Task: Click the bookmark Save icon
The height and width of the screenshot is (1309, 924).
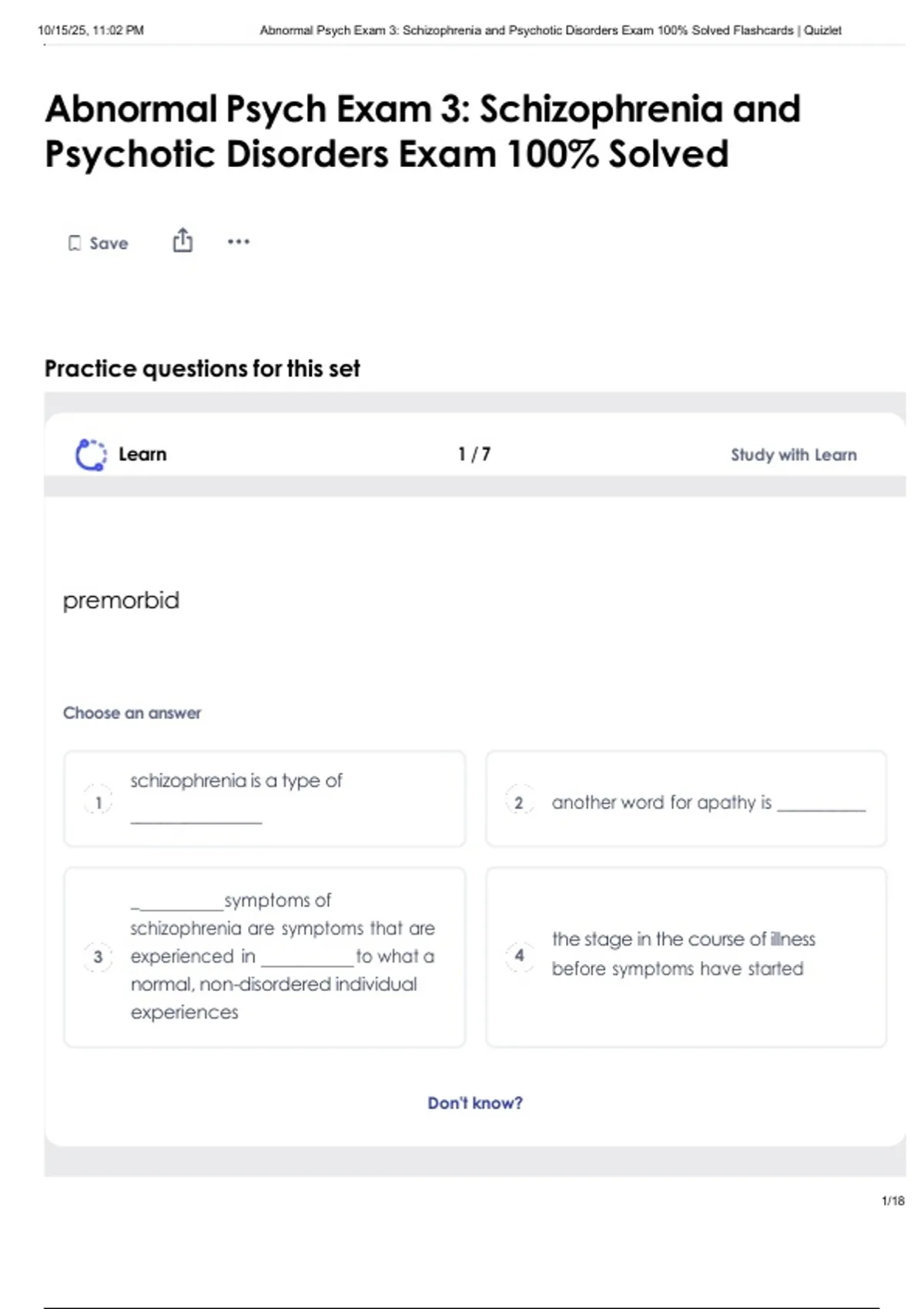Action: tap(75, 243)
